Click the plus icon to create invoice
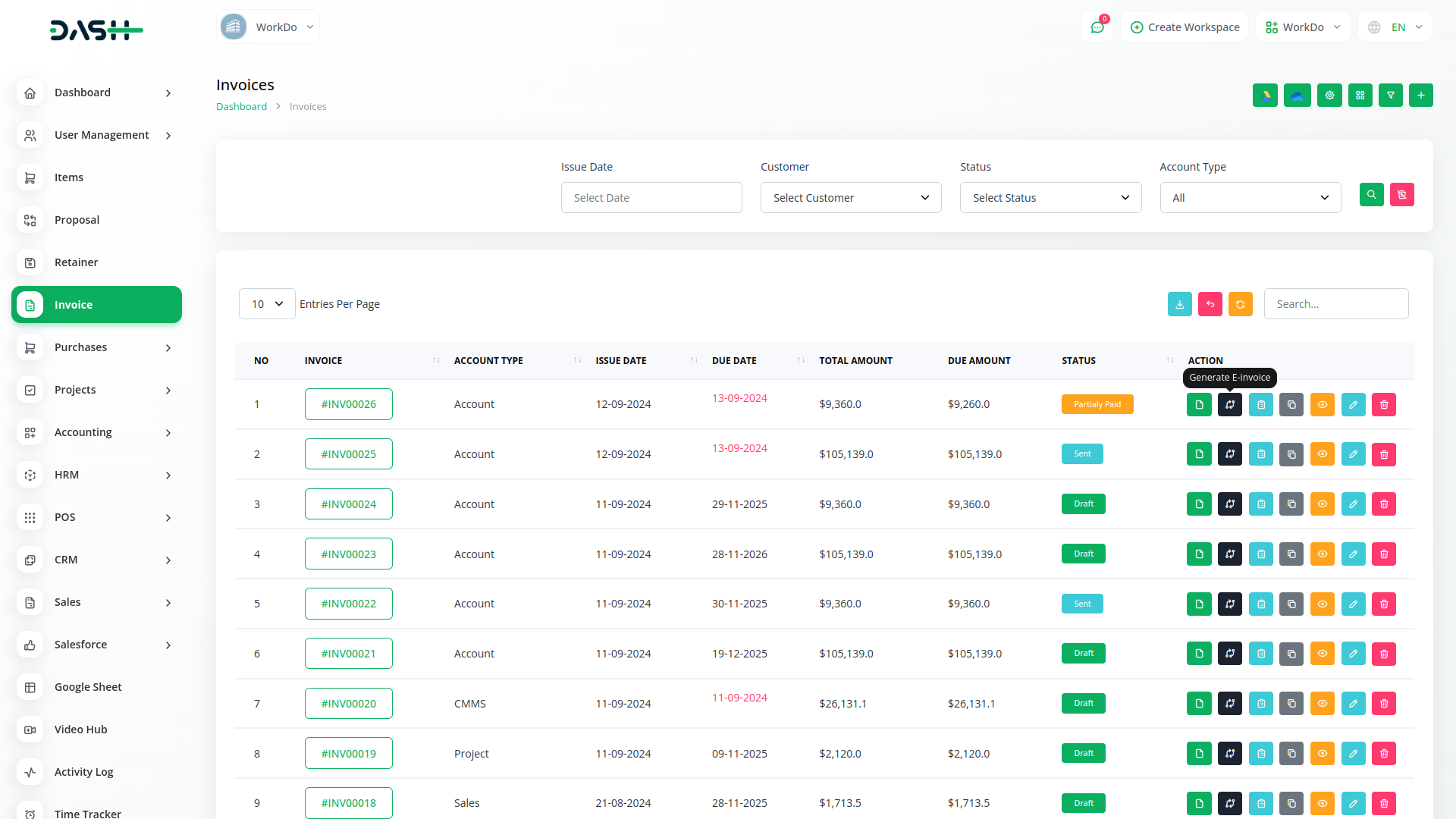This screenshot has height=819, width=1456. click(1420, 96)
